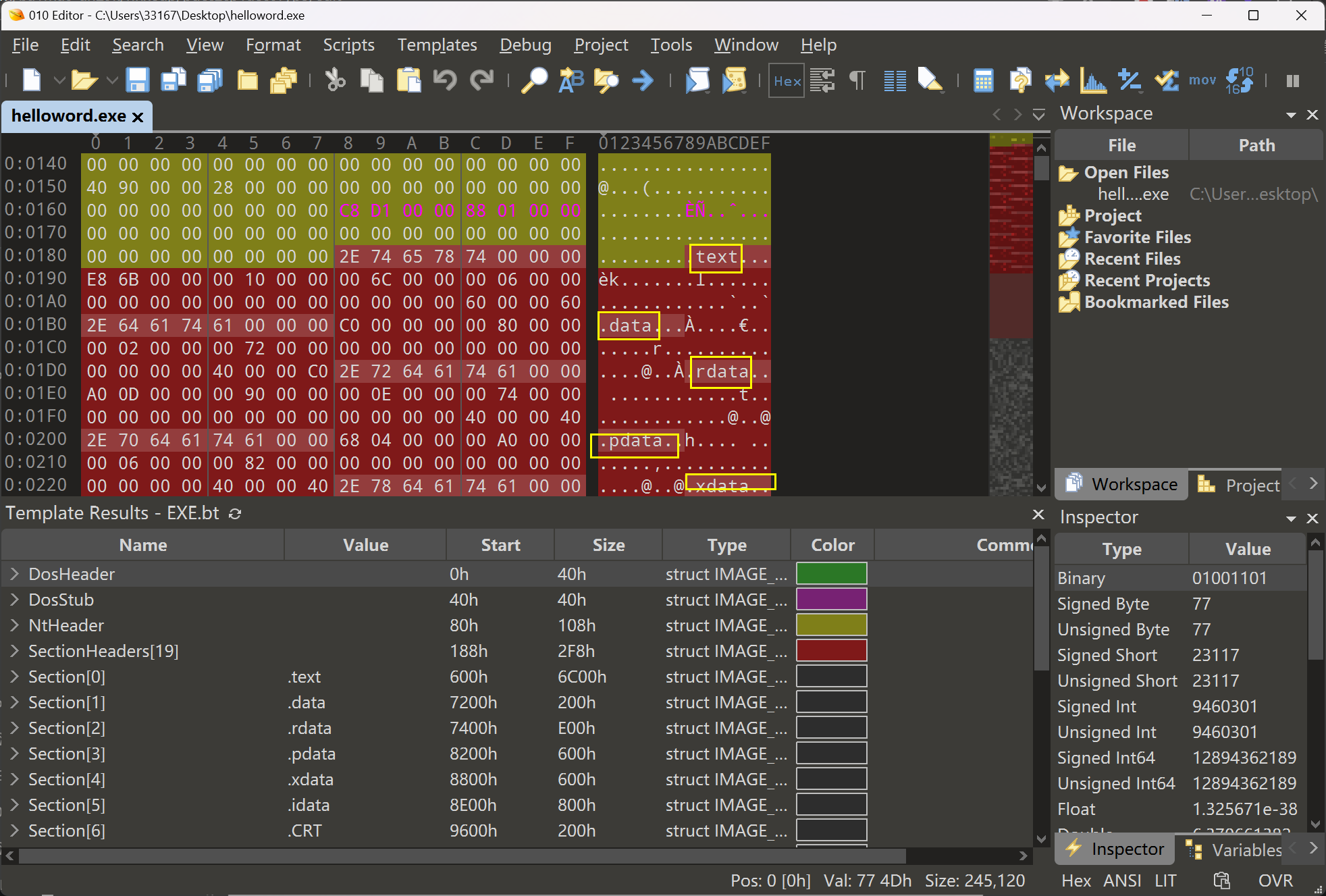Image resolution: width=1326 pixels, height=896 pixels.
Task: Toggle OVR insert mode in status bar
Action: tap(1275, 880)
